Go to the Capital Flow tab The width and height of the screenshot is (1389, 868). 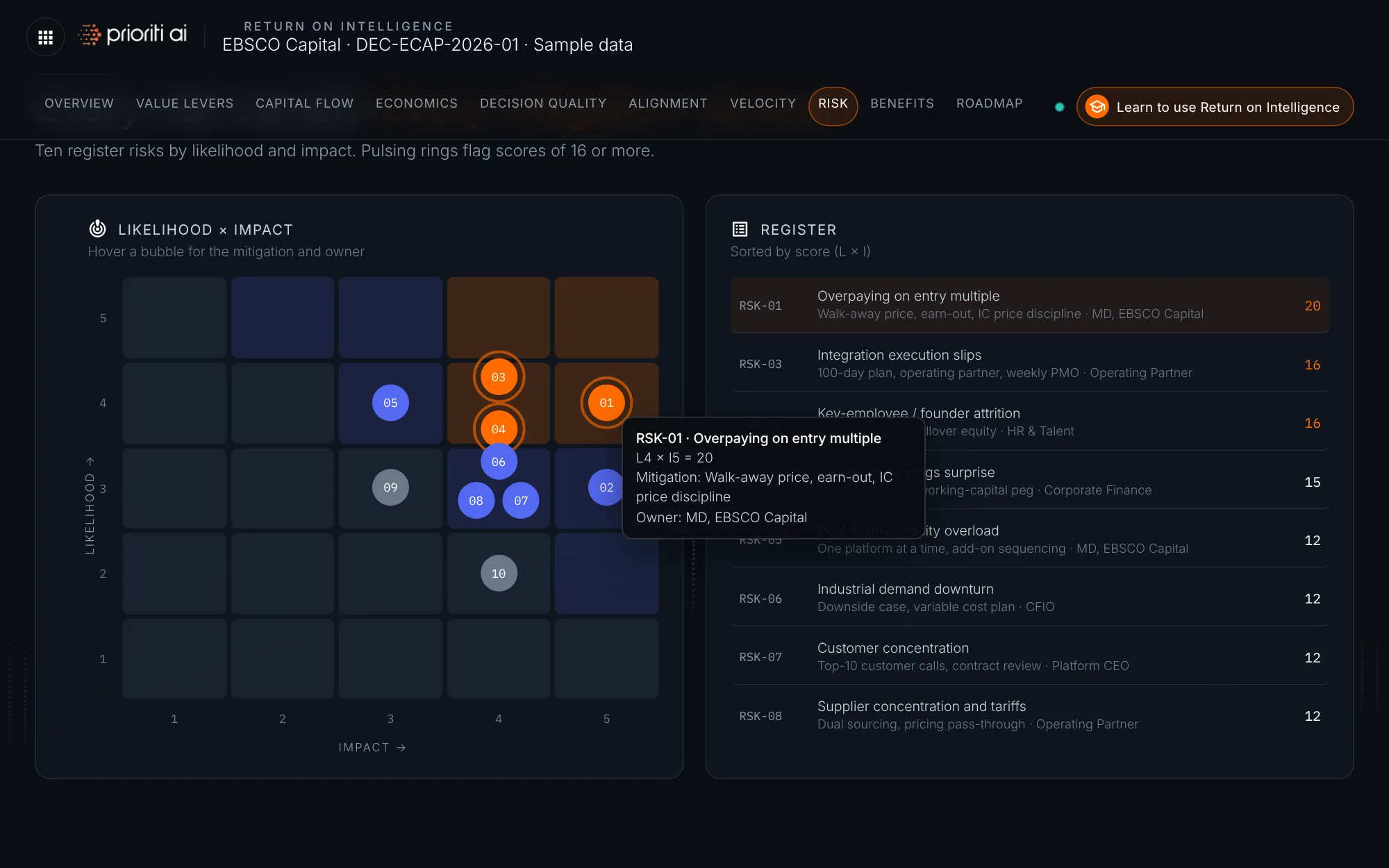click(x=304, y=103)
